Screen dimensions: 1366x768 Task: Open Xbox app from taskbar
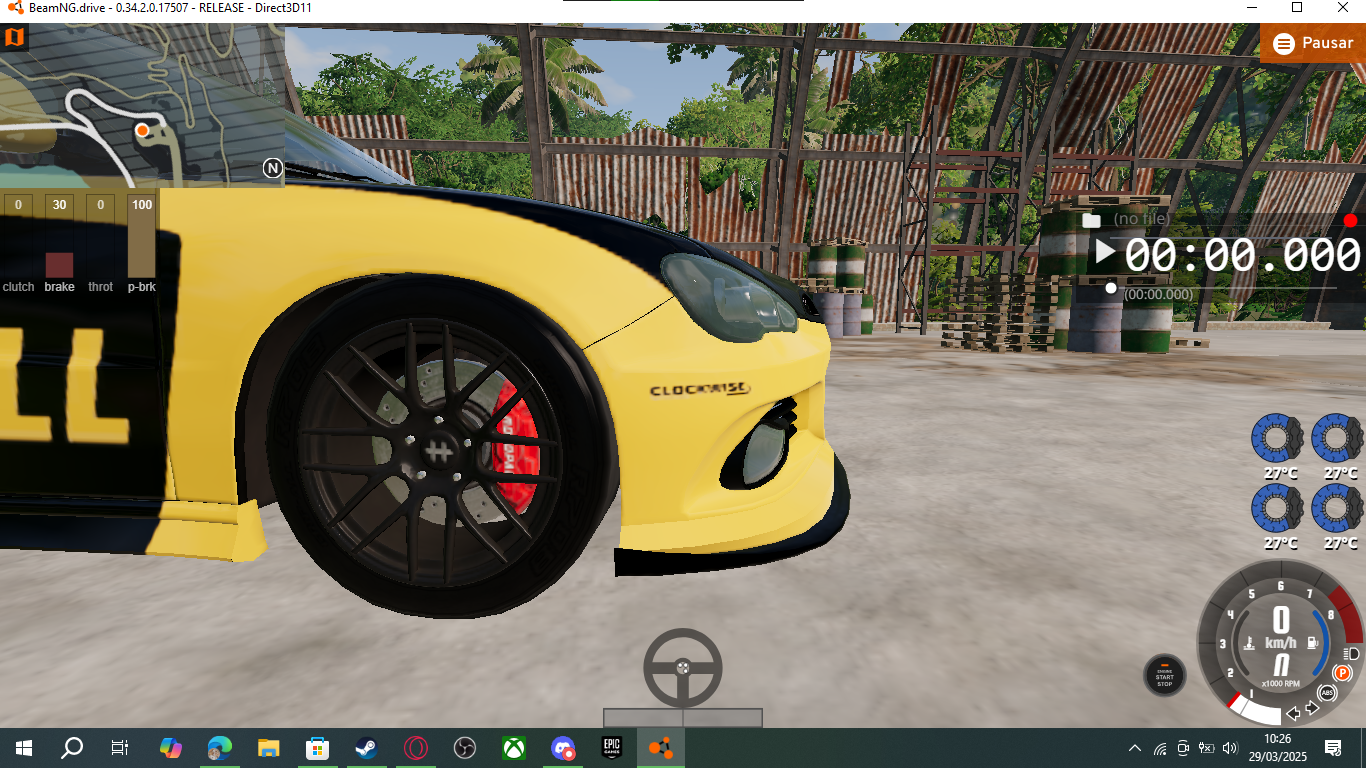514,748
